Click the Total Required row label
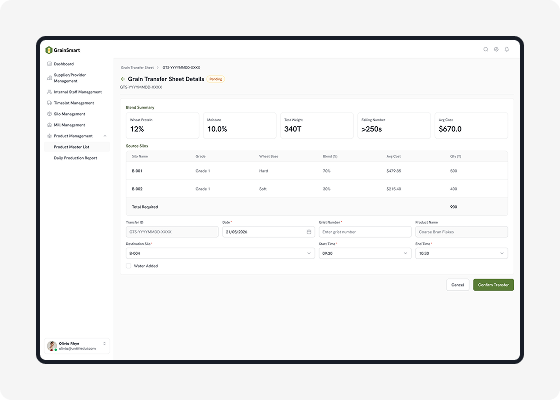 (145, 207)
